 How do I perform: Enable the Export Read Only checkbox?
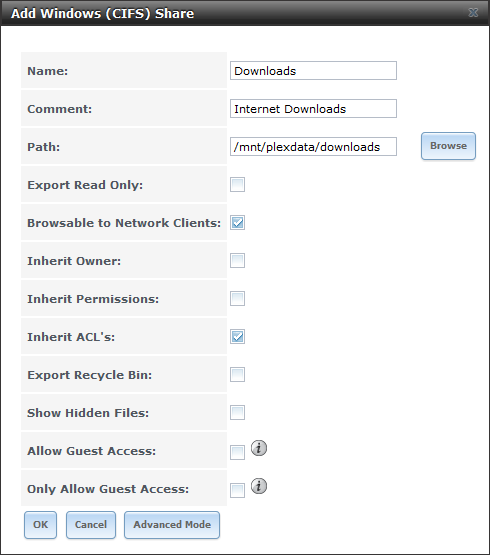coord(237,184)
